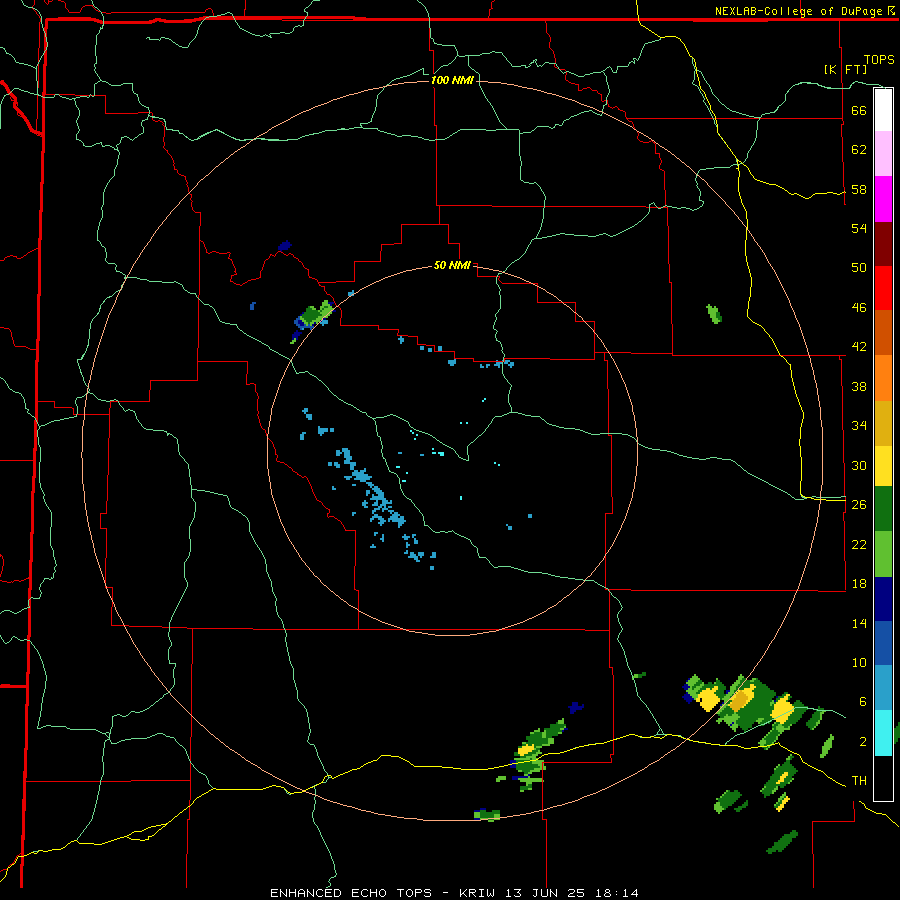This screenshot has width=900, height=900.
Task: Click the '42' legend value
Action: pos(859,347)
